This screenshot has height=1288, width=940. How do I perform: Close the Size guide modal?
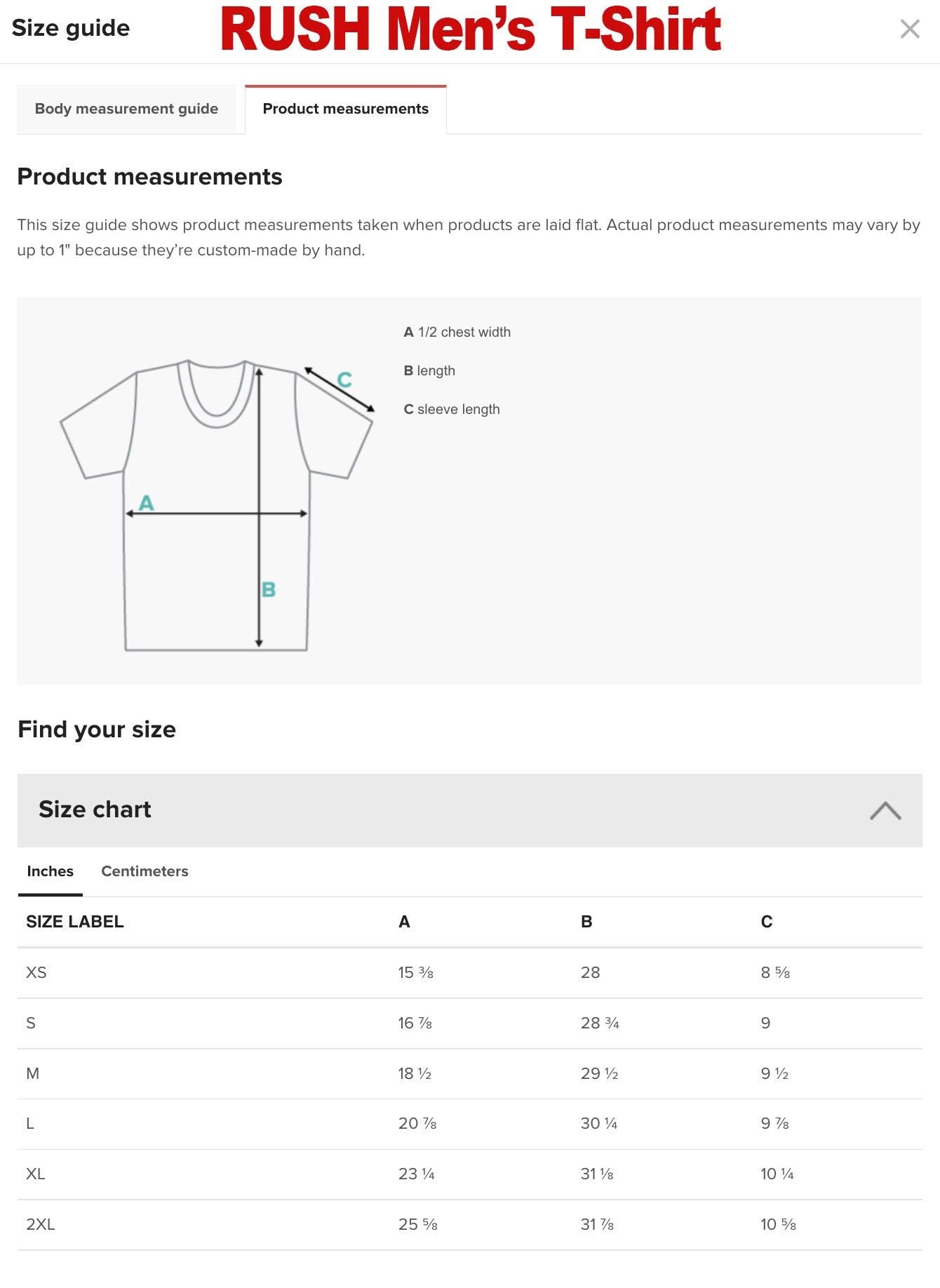click(911, 29)
